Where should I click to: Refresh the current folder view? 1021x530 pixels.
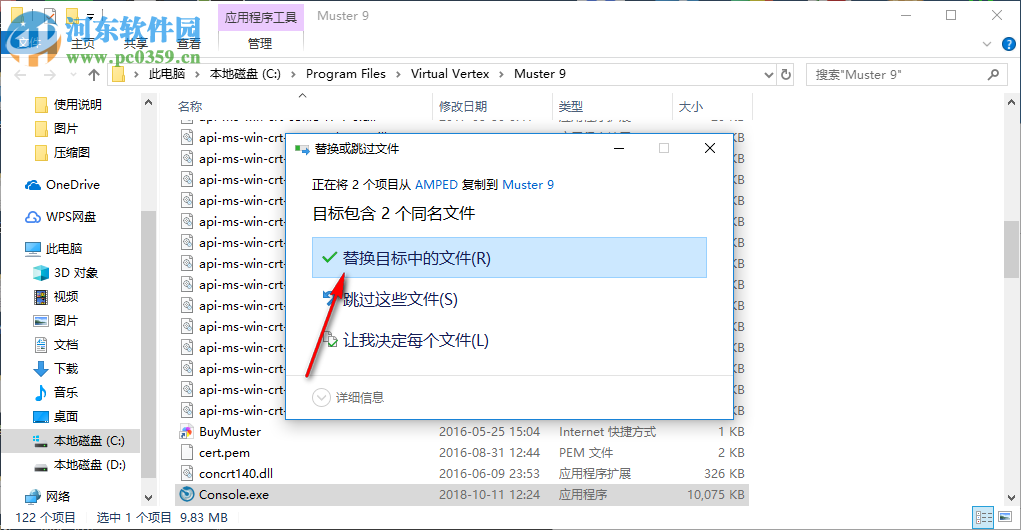tap(786, 74)
